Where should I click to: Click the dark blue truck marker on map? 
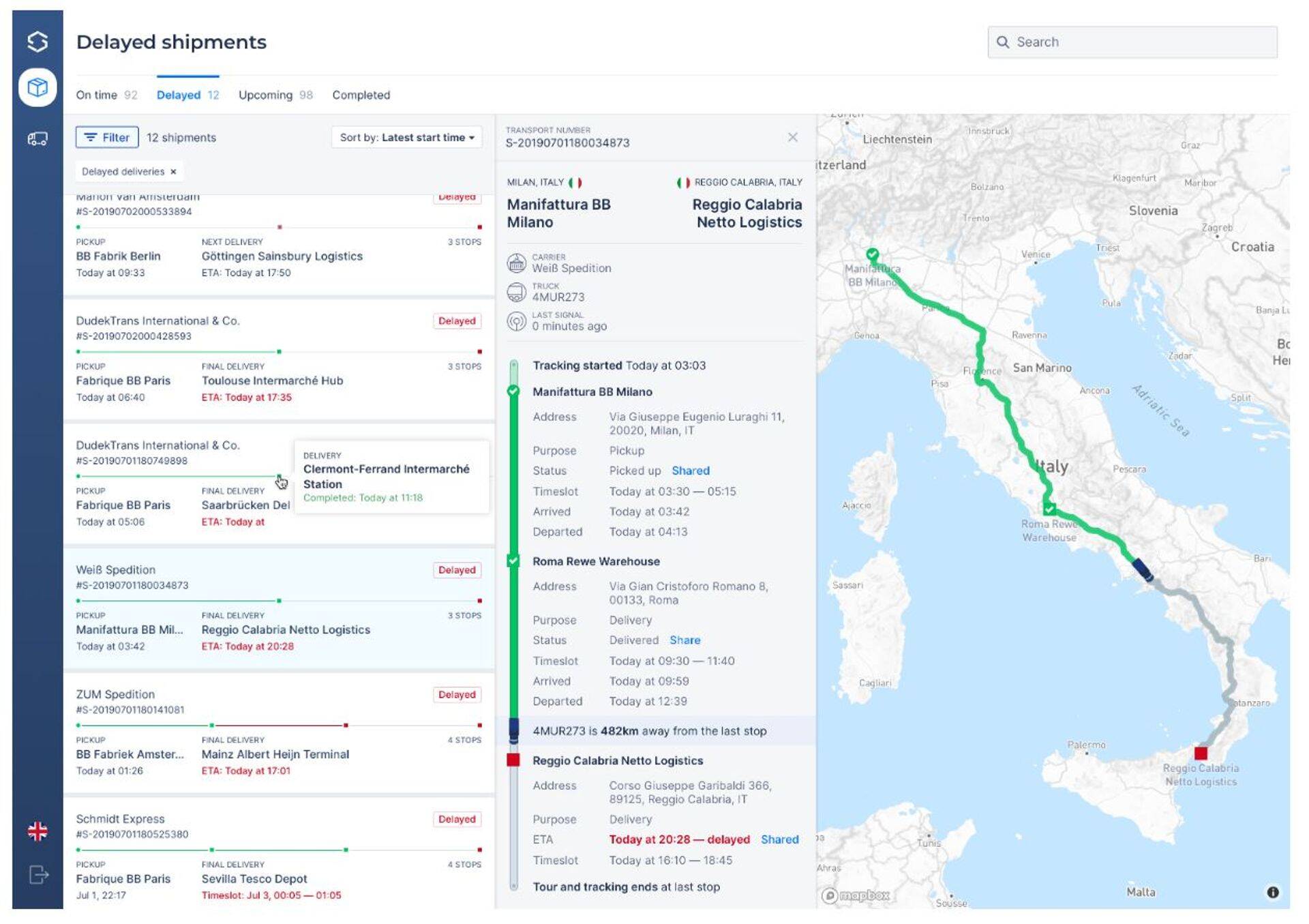click(x=1142, y=569)
